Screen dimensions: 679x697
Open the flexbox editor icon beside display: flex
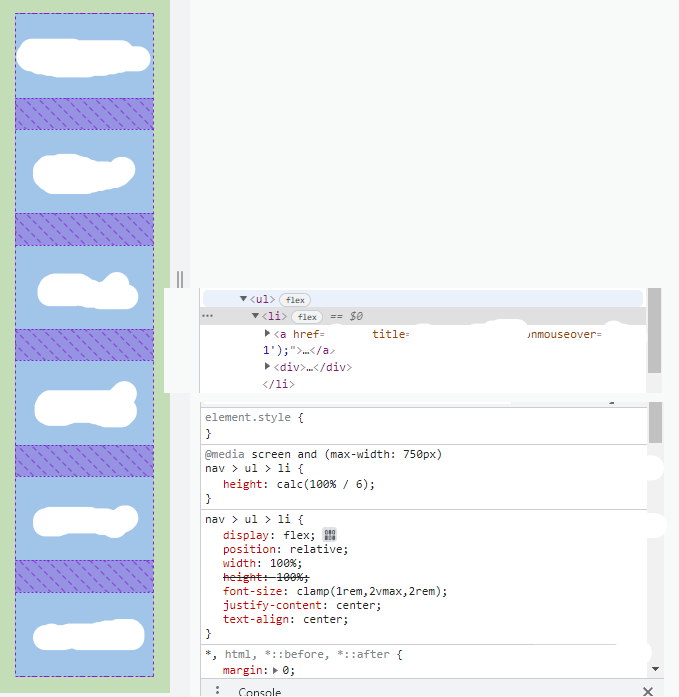click(330, 534)
